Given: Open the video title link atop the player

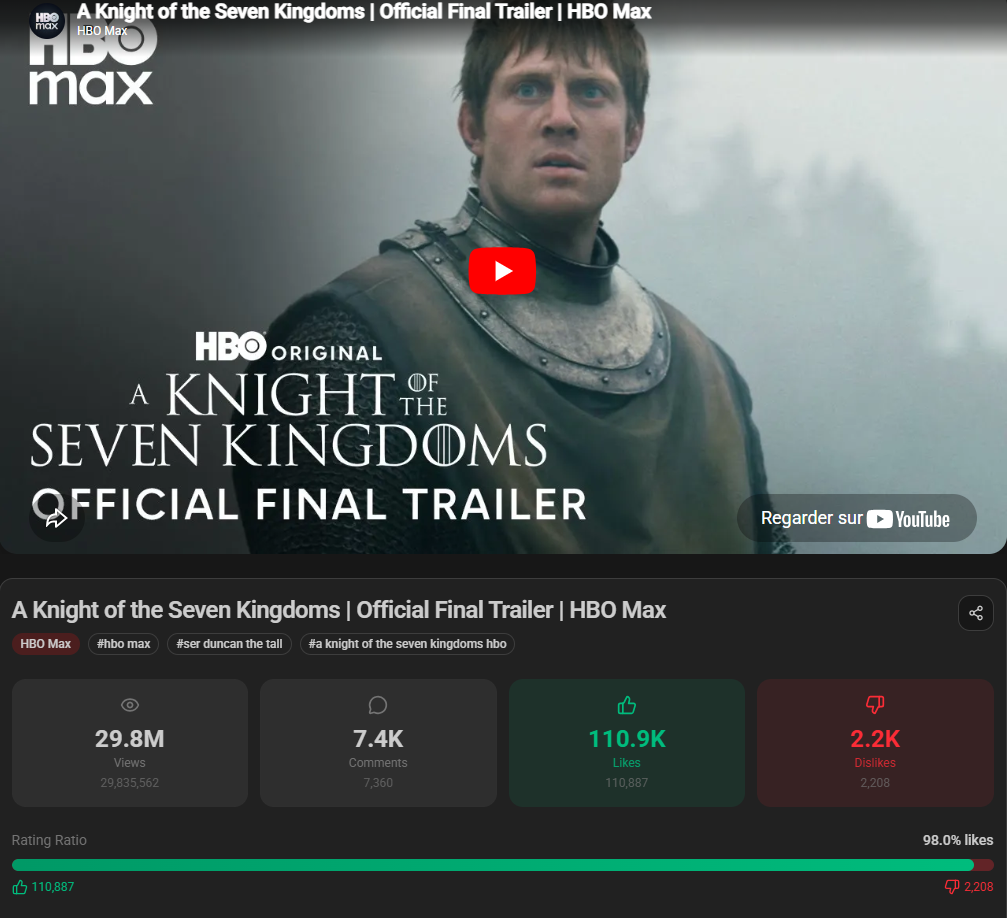Looking at the screenshot, I should pyautogui.click(x=364, y=12).
